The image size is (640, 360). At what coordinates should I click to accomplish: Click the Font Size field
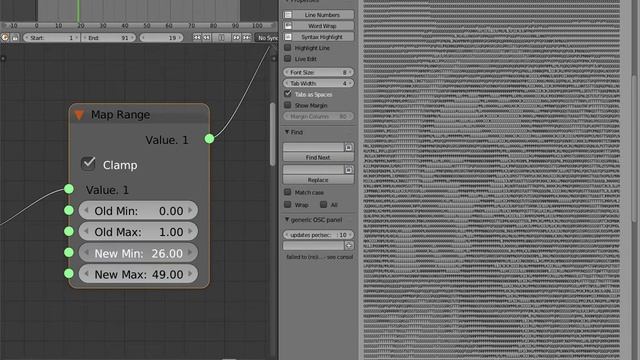[318, 72]
